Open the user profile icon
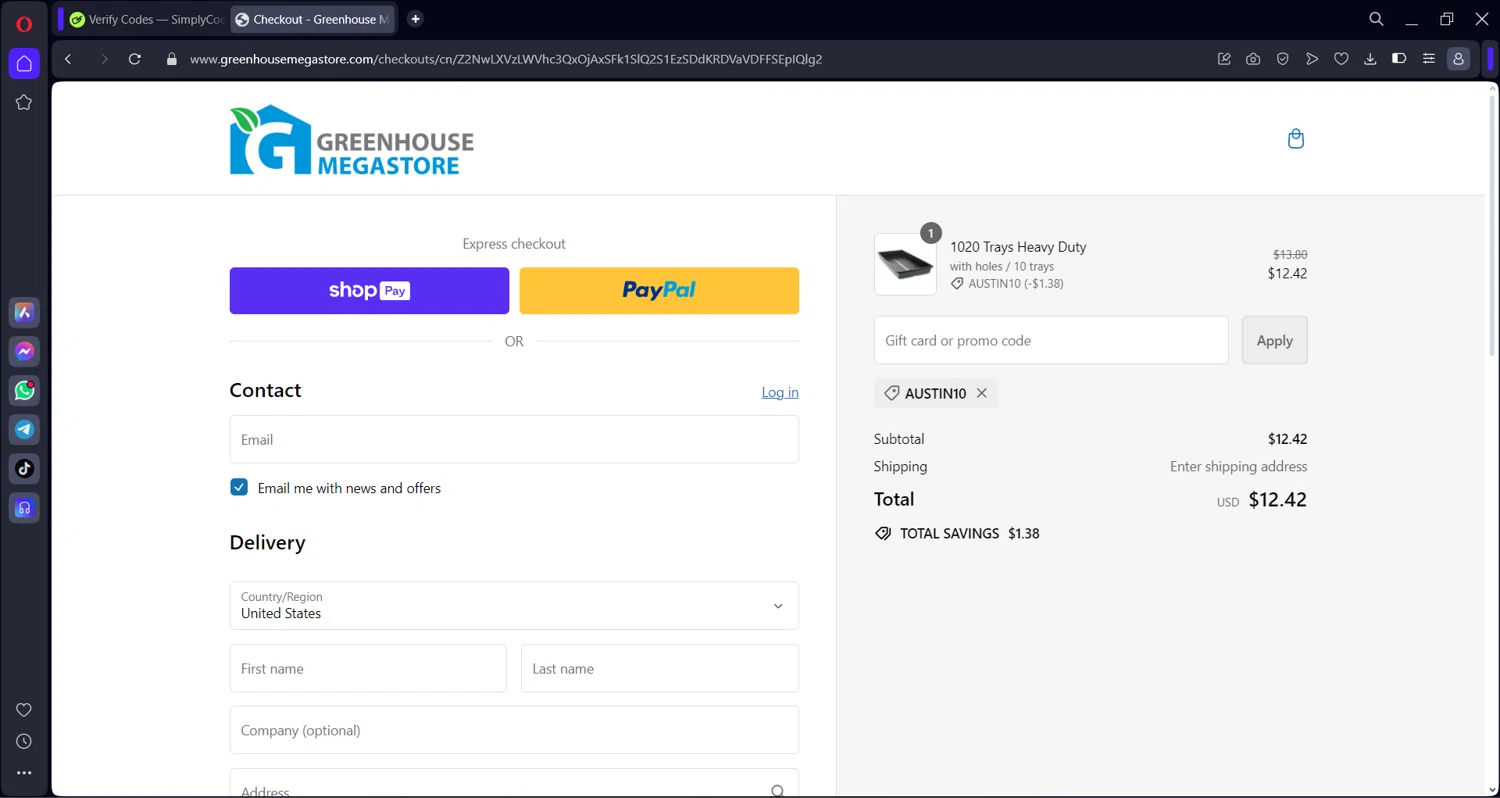This screenshot has height=798, width=1500. click(1459, 59)
